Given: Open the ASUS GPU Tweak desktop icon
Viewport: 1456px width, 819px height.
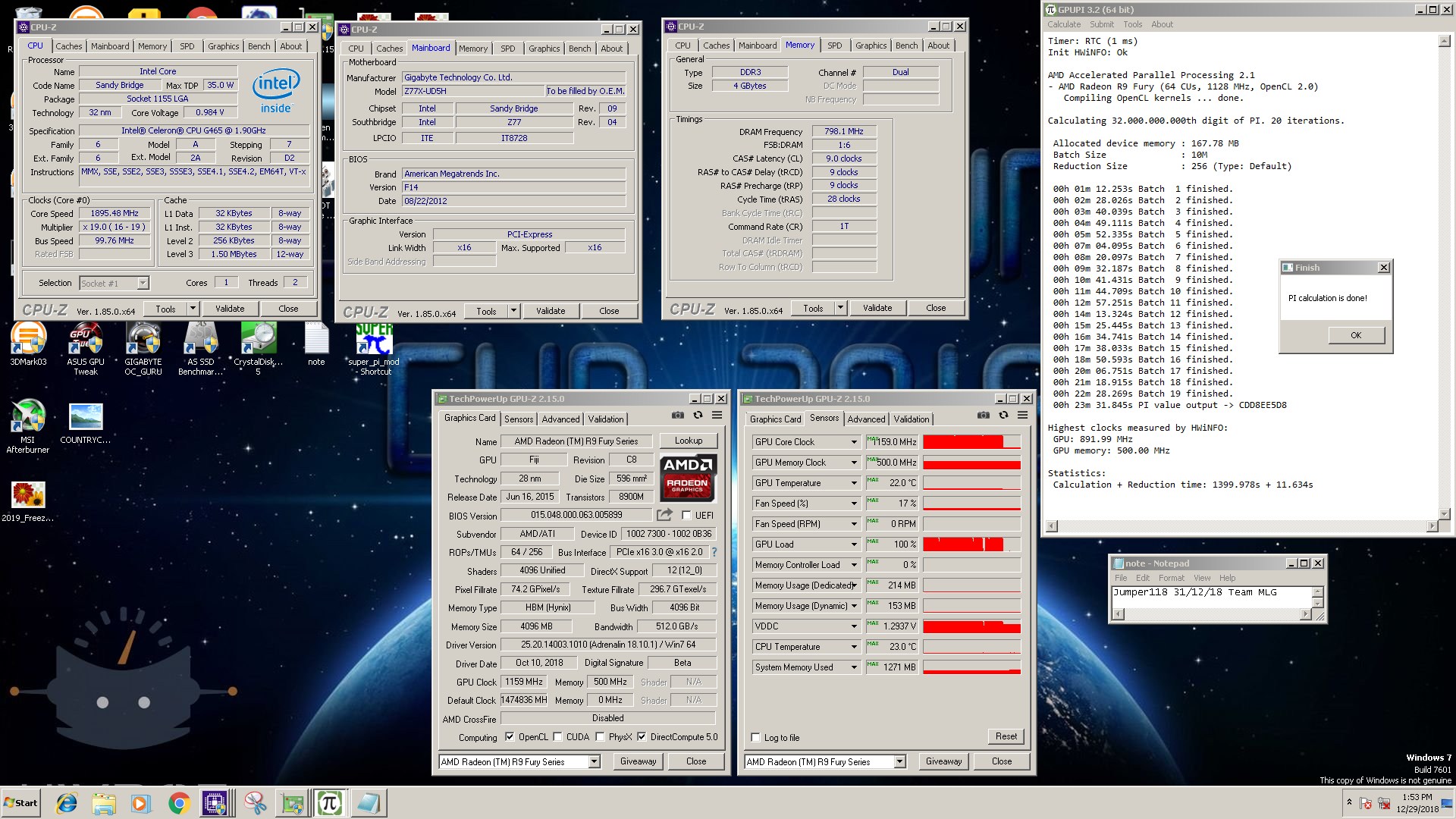Looking at the screenshot, I should point(86,349).
